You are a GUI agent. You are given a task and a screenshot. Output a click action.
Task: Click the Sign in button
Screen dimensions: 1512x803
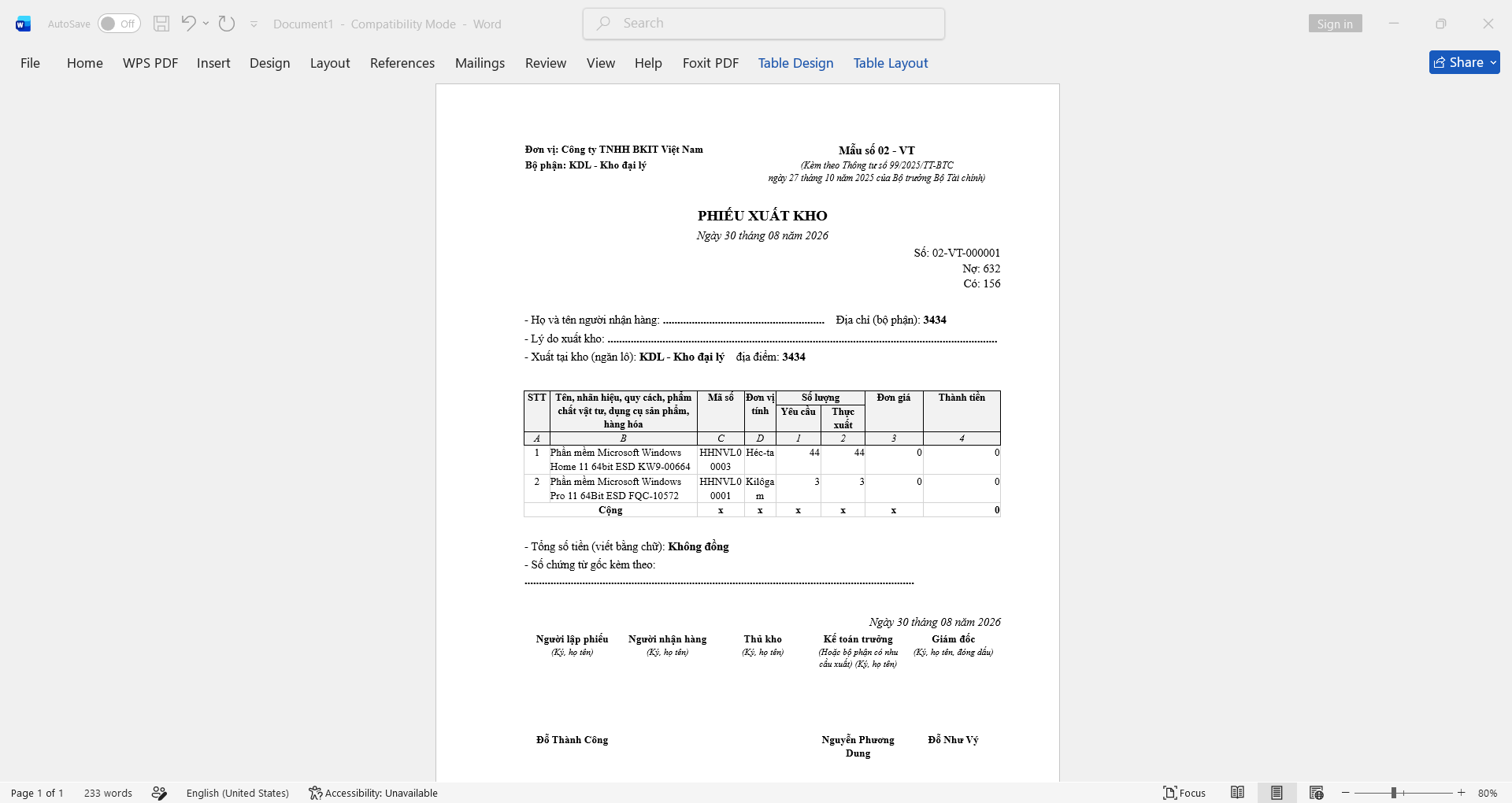pos(1335,24)
